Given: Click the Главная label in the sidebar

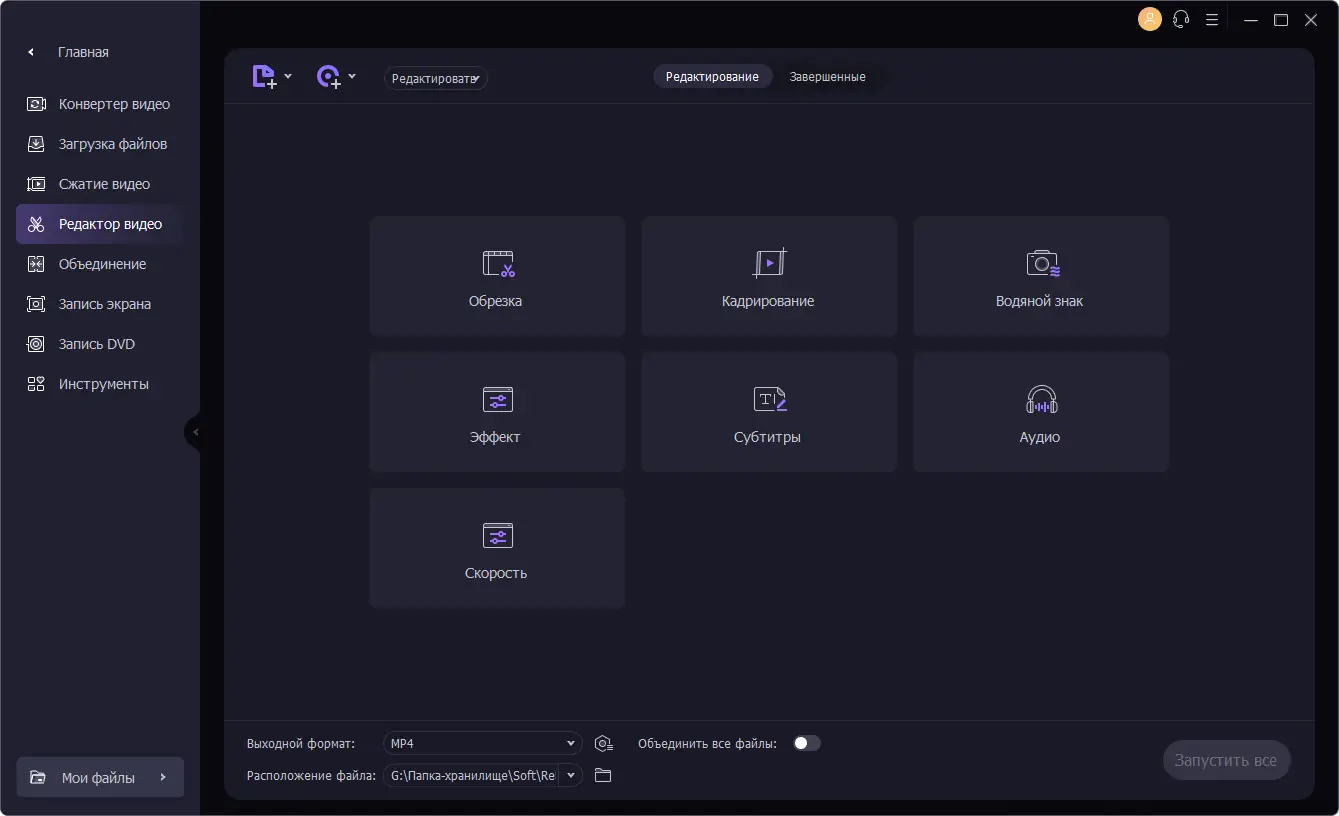Looking at the screenshot, I should click(83, 52).
